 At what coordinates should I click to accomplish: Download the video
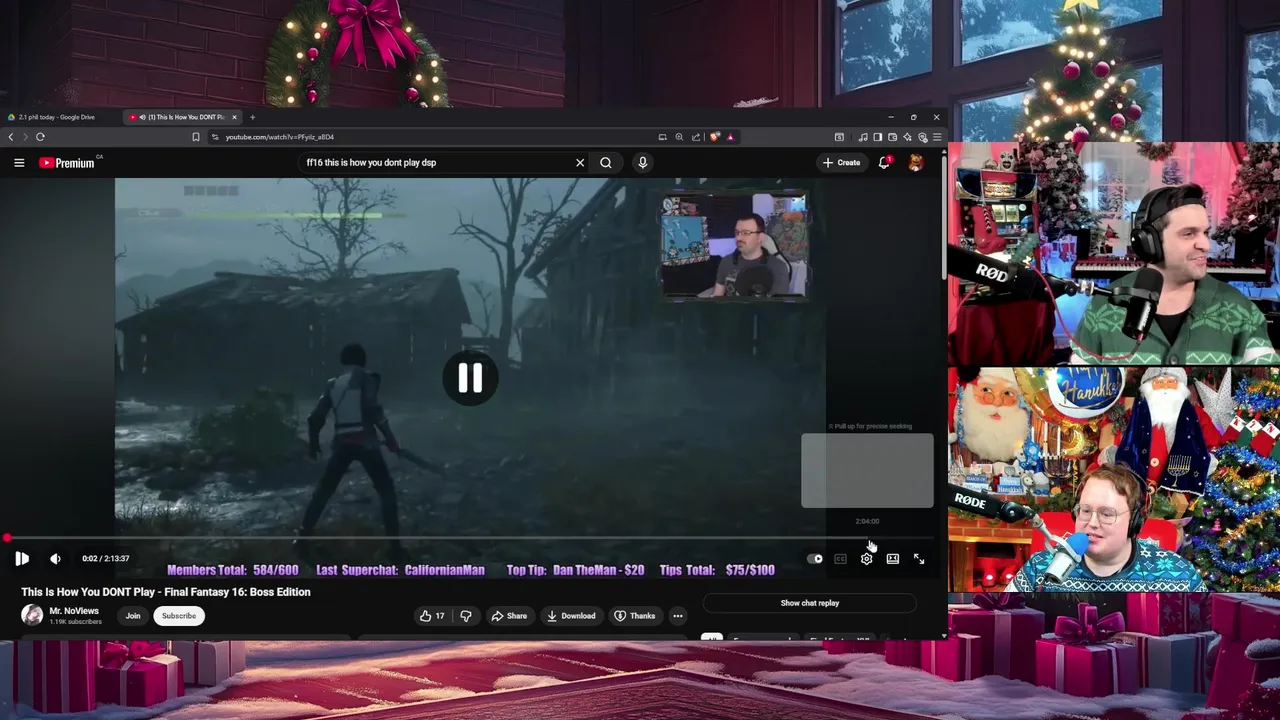tap(571, 616)
